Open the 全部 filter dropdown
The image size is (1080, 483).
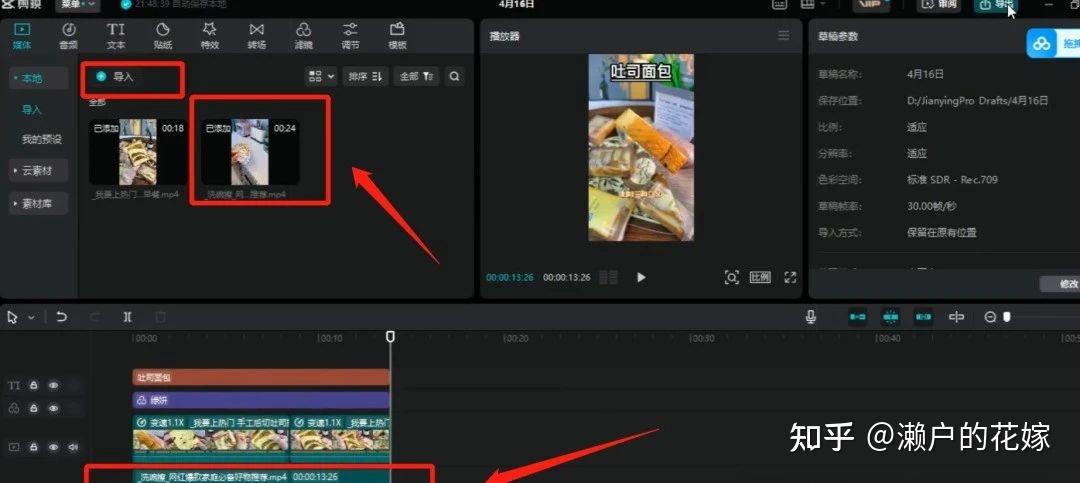coord(416,76)
